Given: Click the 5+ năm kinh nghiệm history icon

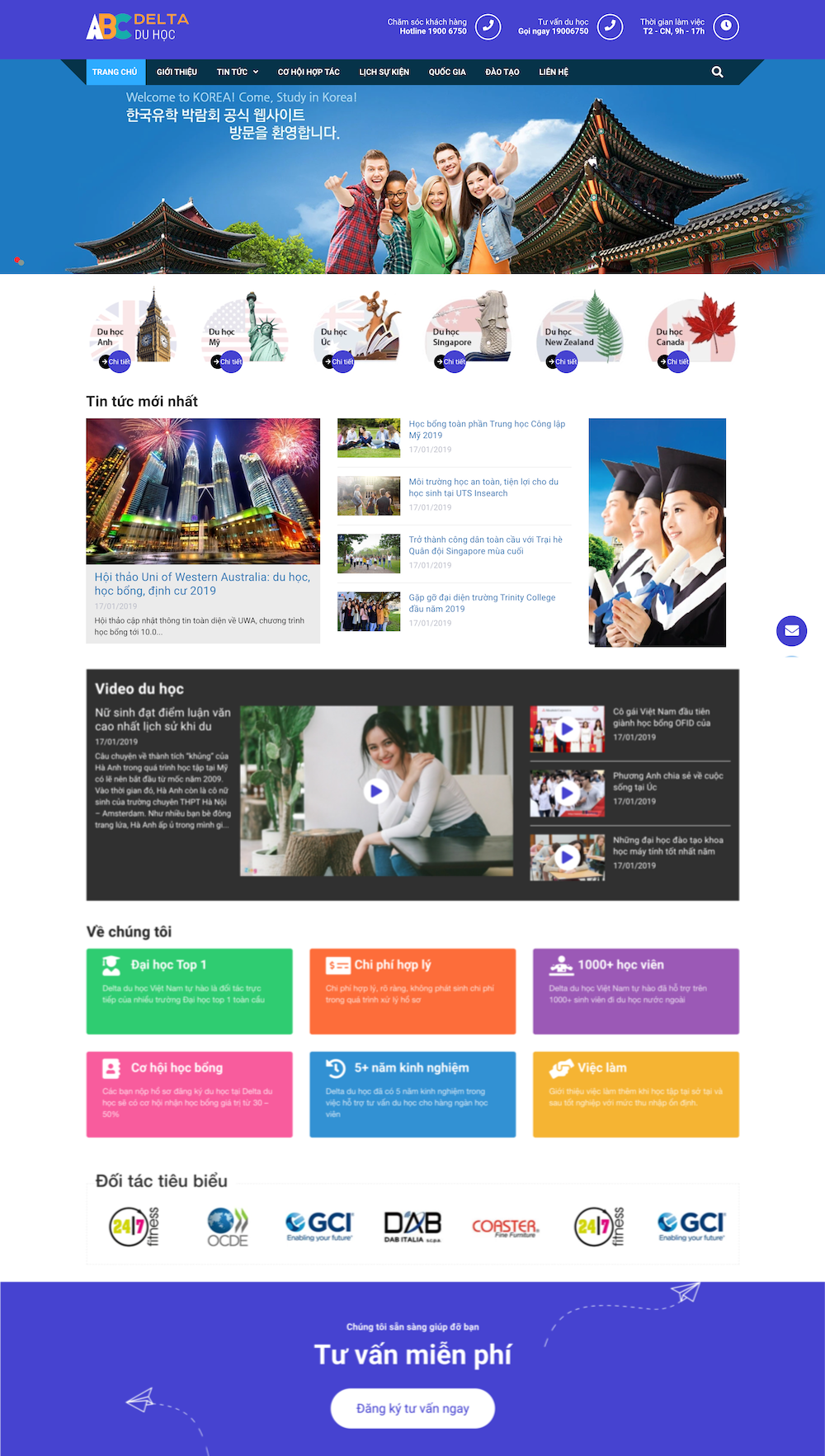Looking at the screenshot, I should [336, 1068].
